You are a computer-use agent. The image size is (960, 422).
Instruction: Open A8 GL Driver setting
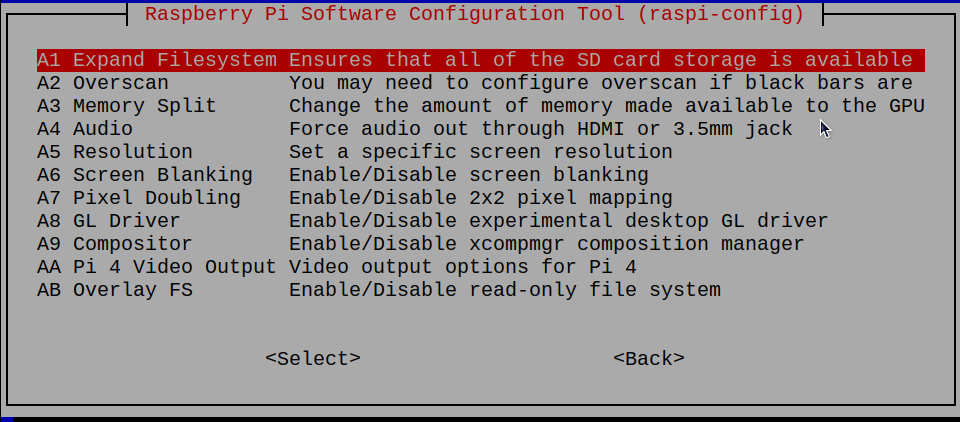click(109, 221)
